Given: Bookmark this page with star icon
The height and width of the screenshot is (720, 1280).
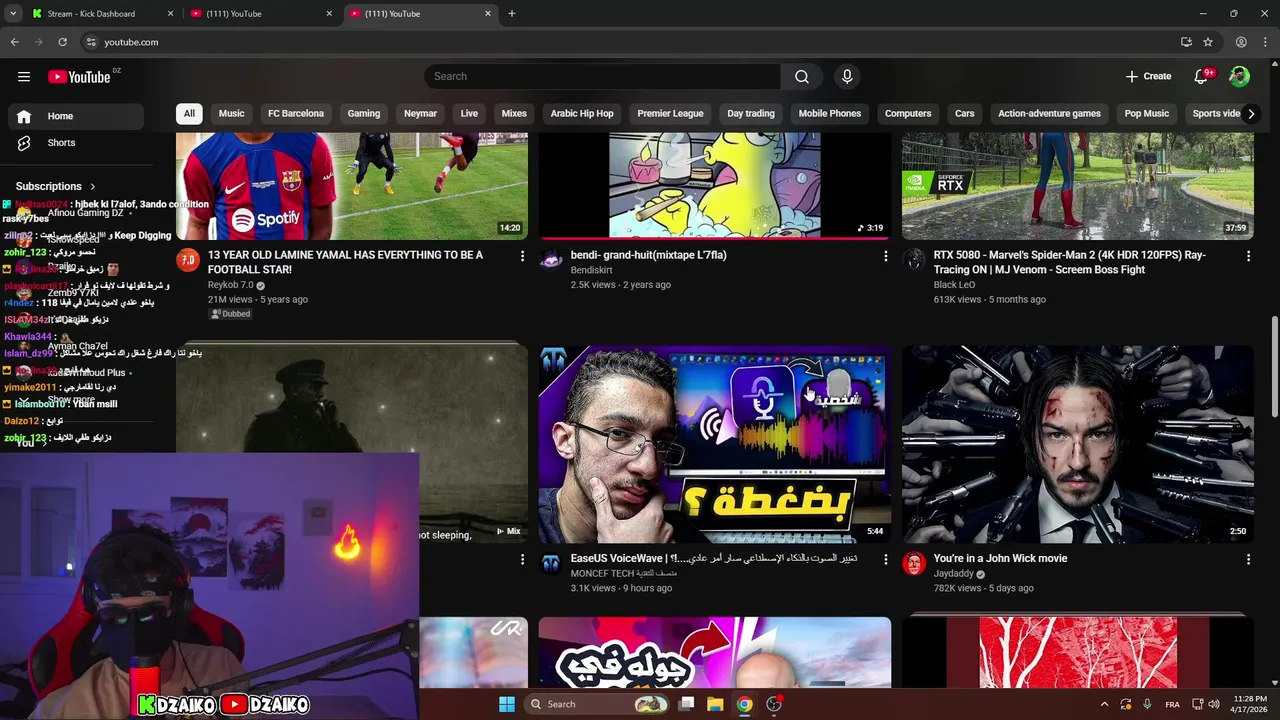Looking at the screenshot, I should tap(1208, 42).
